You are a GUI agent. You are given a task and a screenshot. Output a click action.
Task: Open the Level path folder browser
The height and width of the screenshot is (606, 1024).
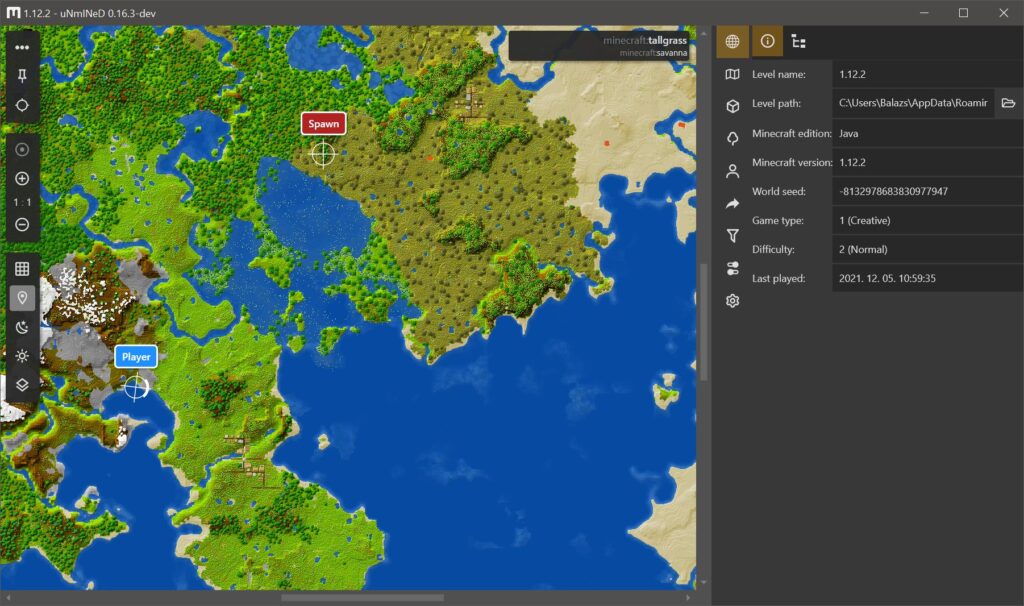click(x=1010, y=103)
